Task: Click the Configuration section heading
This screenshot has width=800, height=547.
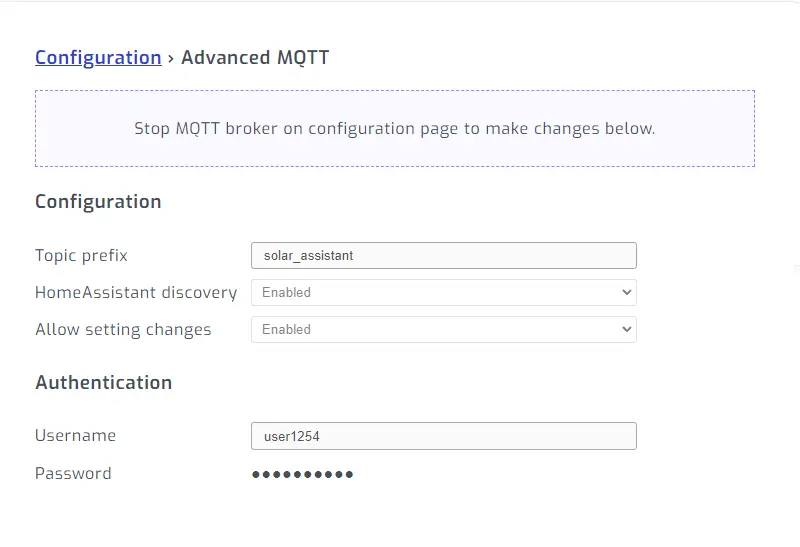Action: point(98,201)
